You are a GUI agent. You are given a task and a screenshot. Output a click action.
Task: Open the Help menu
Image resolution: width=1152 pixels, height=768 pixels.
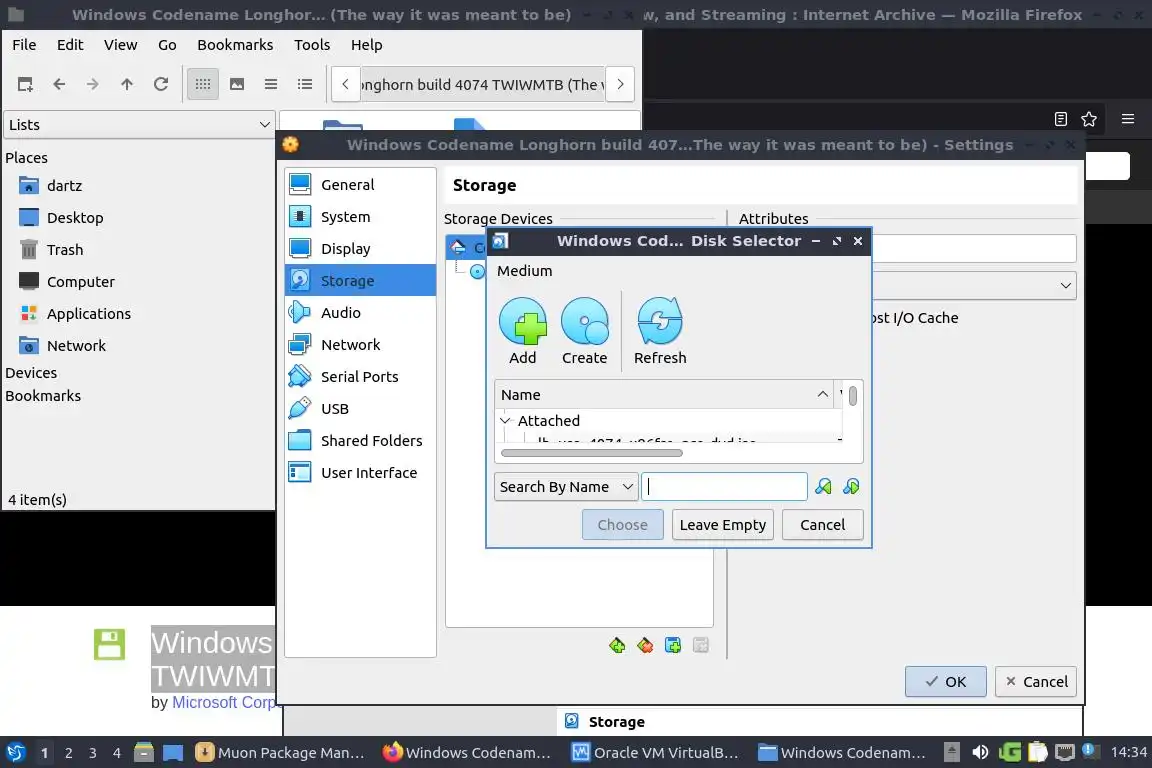click(366, 45)
